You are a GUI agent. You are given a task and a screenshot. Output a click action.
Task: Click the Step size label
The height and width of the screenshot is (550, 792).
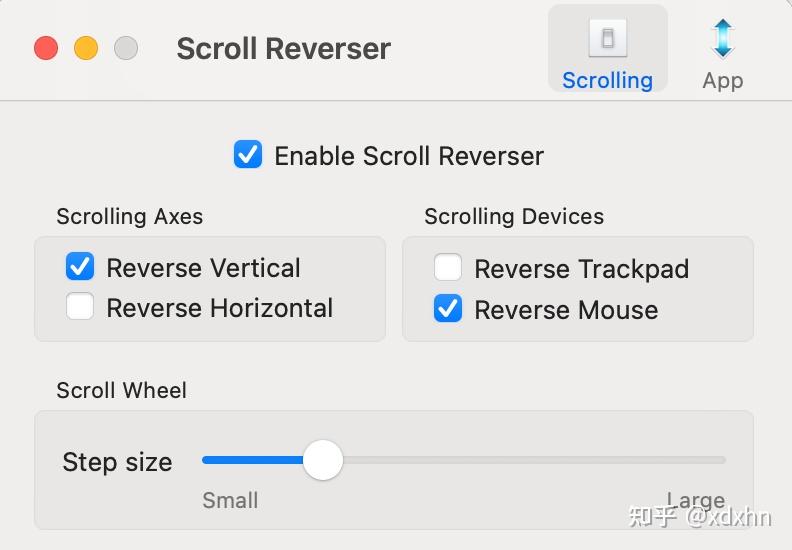tap(118, 462)
